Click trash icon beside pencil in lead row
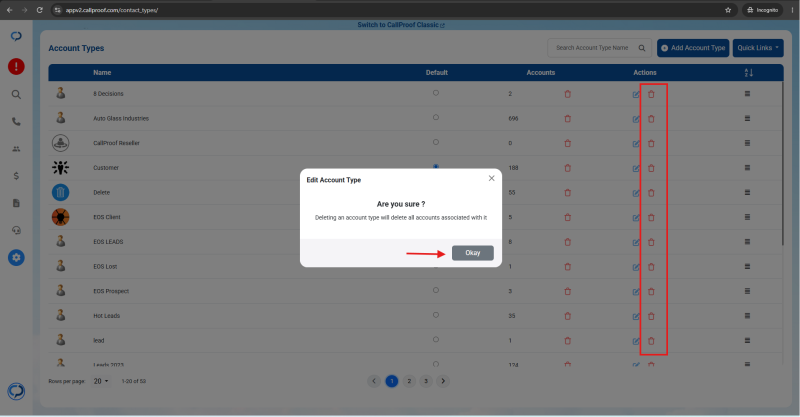Viewport: 800px width, 417px height. coord(651,341)
